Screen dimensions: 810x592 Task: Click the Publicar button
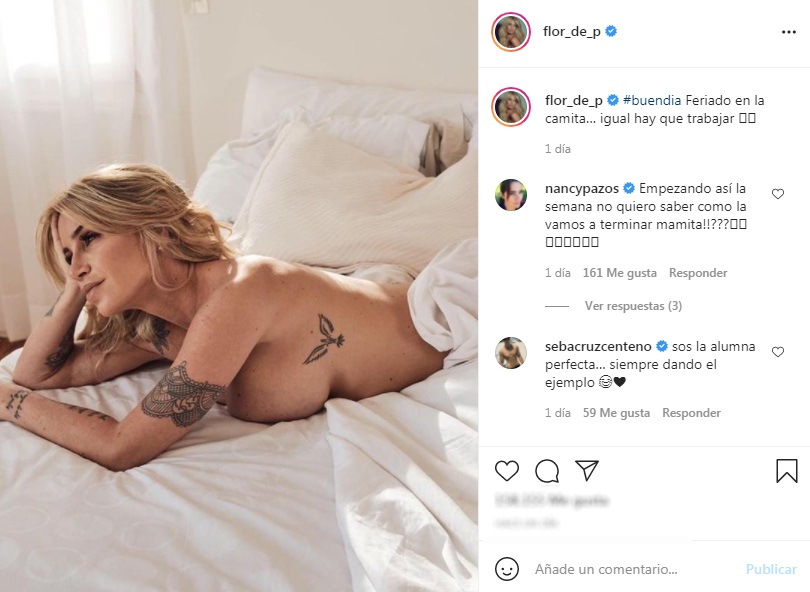click(x=771, y=569)
